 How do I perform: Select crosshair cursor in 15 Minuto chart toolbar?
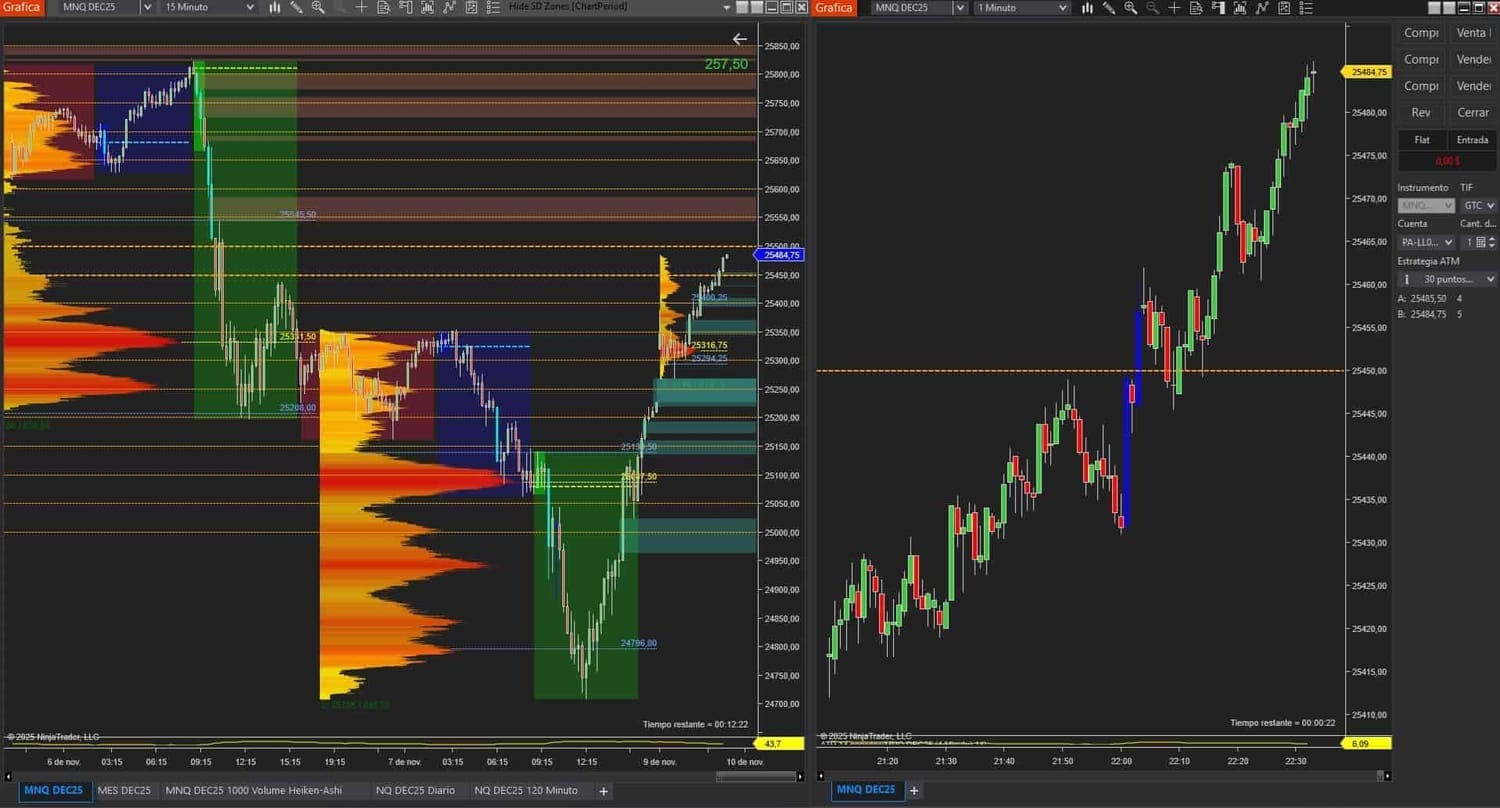tap(362, 7)
